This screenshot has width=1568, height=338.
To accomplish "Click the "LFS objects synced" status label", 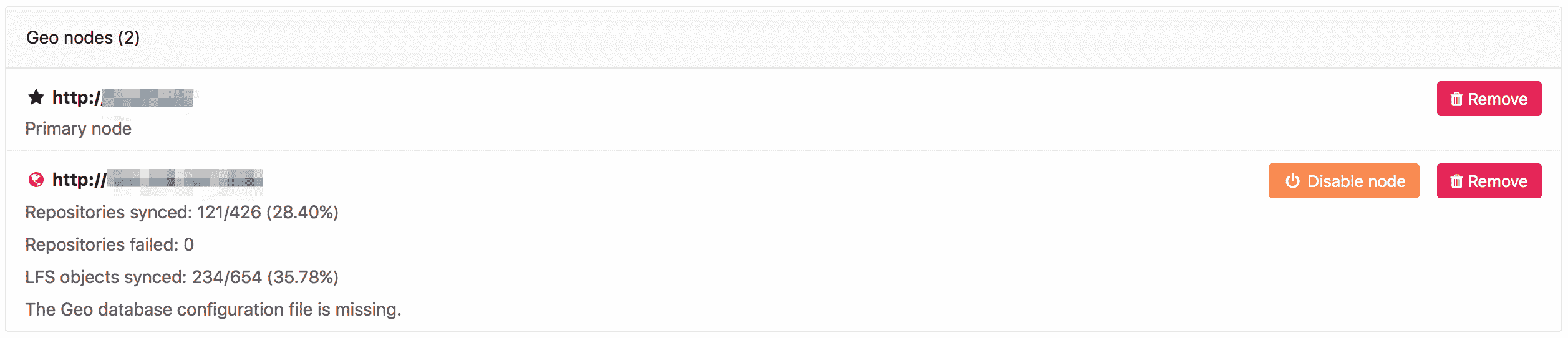I will 105,278.
